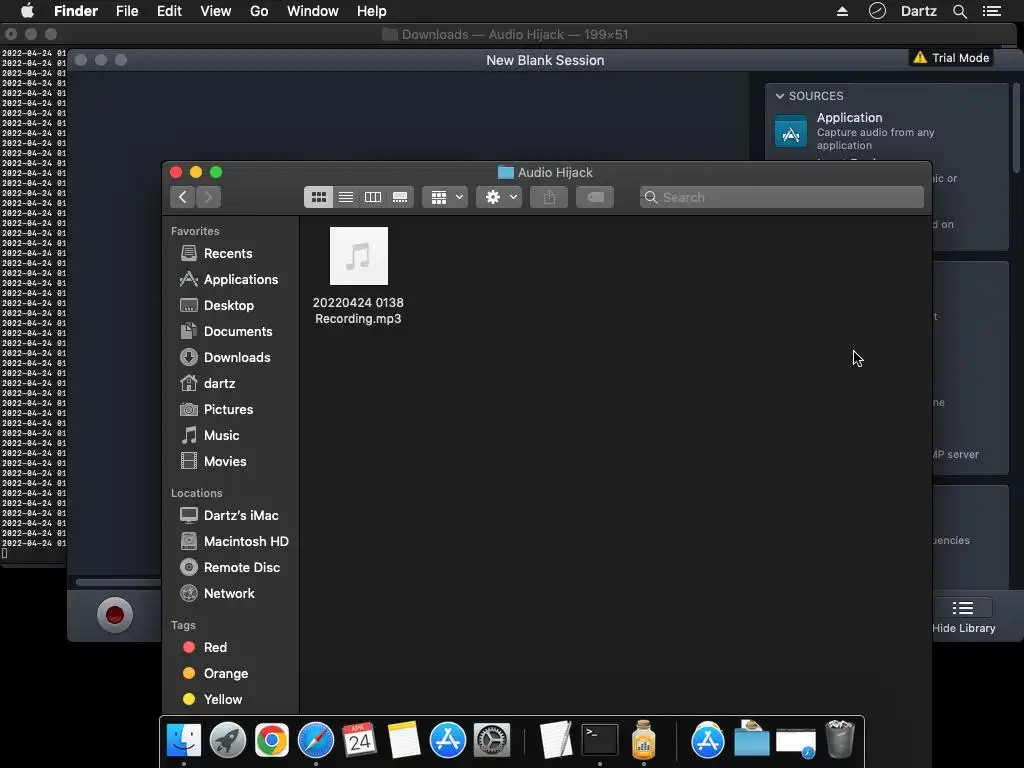The height and width of the screenshot is (768, 1024).
Task: Open the Edit menu
Action: [169, 11]
